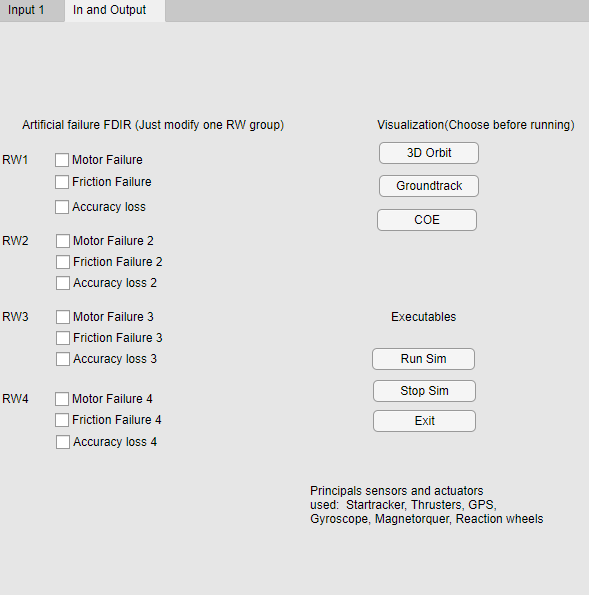This screenshot has width=589, height=595.
Task: Click the Exit button
Action: point(424,421)
